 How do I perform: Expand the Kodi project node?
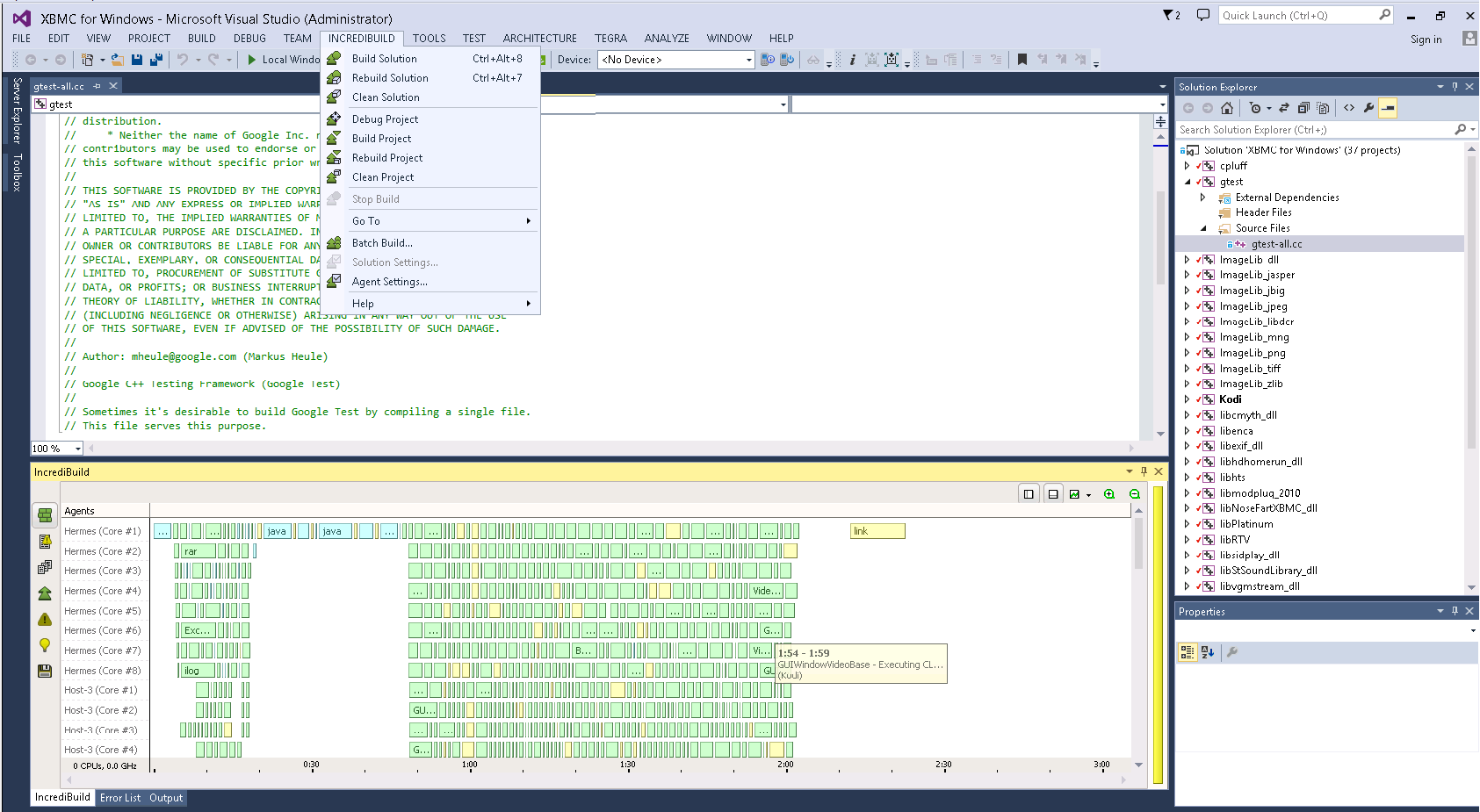pos(1187,399)
